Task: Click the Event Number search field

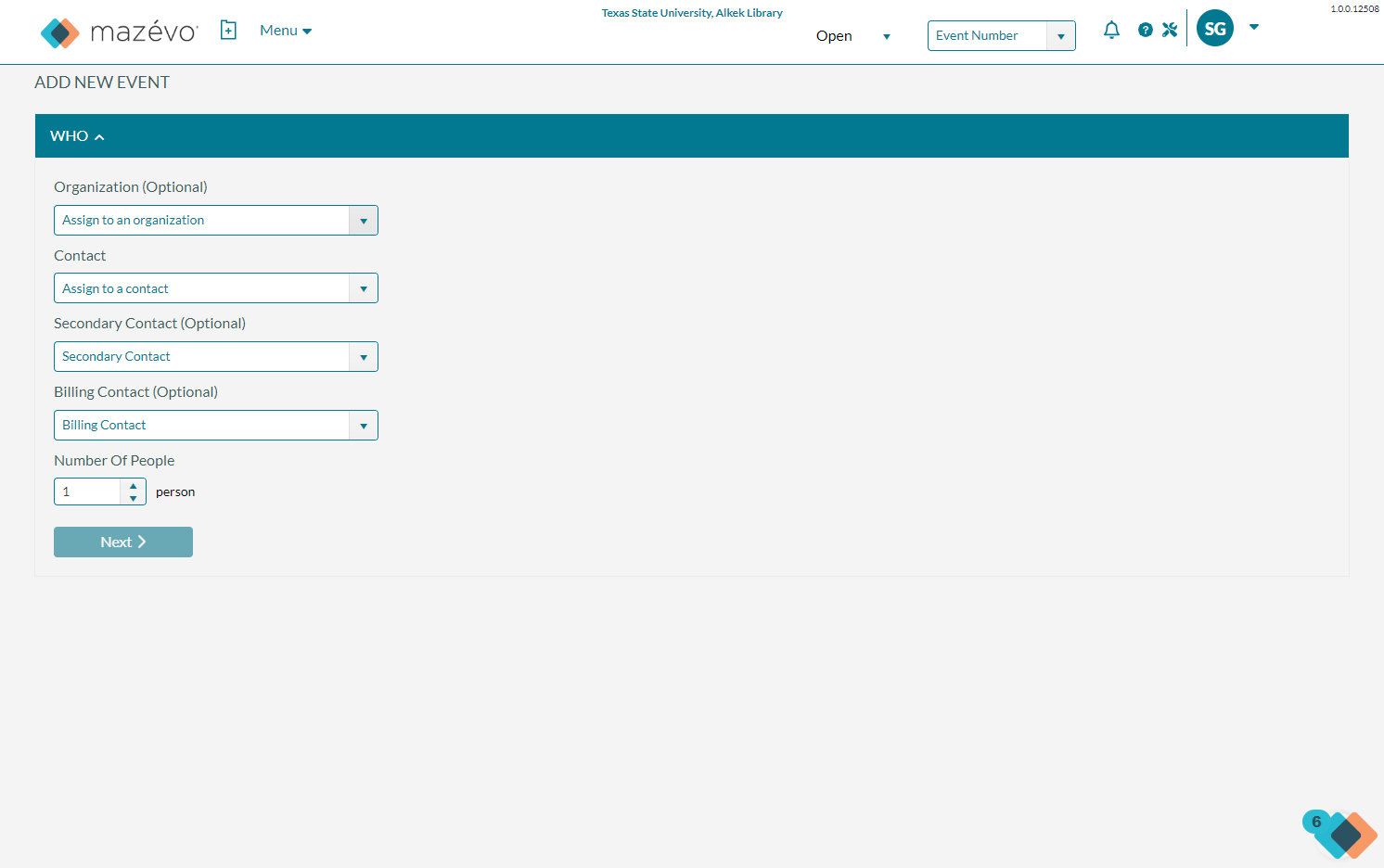Action: (987, 35)
